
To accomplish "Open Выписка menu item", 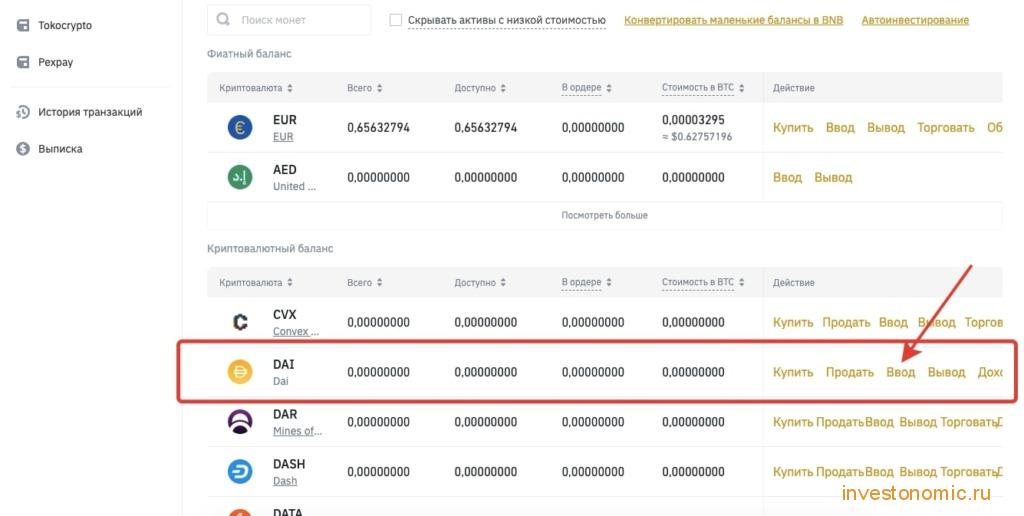I will tap(60, 149).
